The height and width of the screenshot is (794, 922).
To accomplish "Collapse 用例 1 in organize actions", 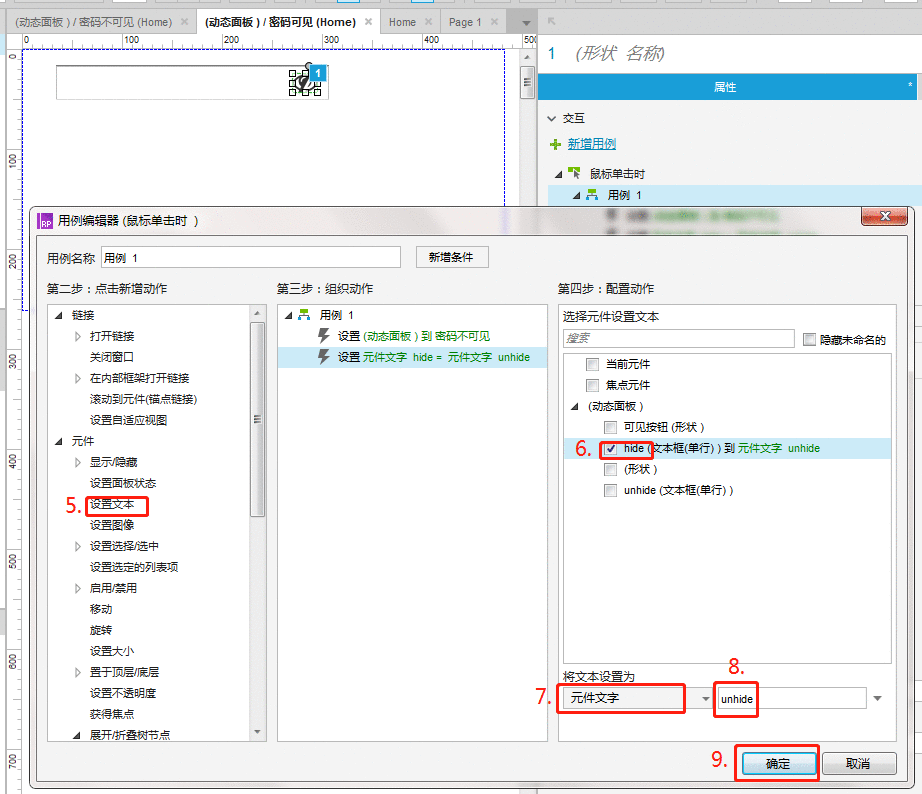I will coord(289,316).
